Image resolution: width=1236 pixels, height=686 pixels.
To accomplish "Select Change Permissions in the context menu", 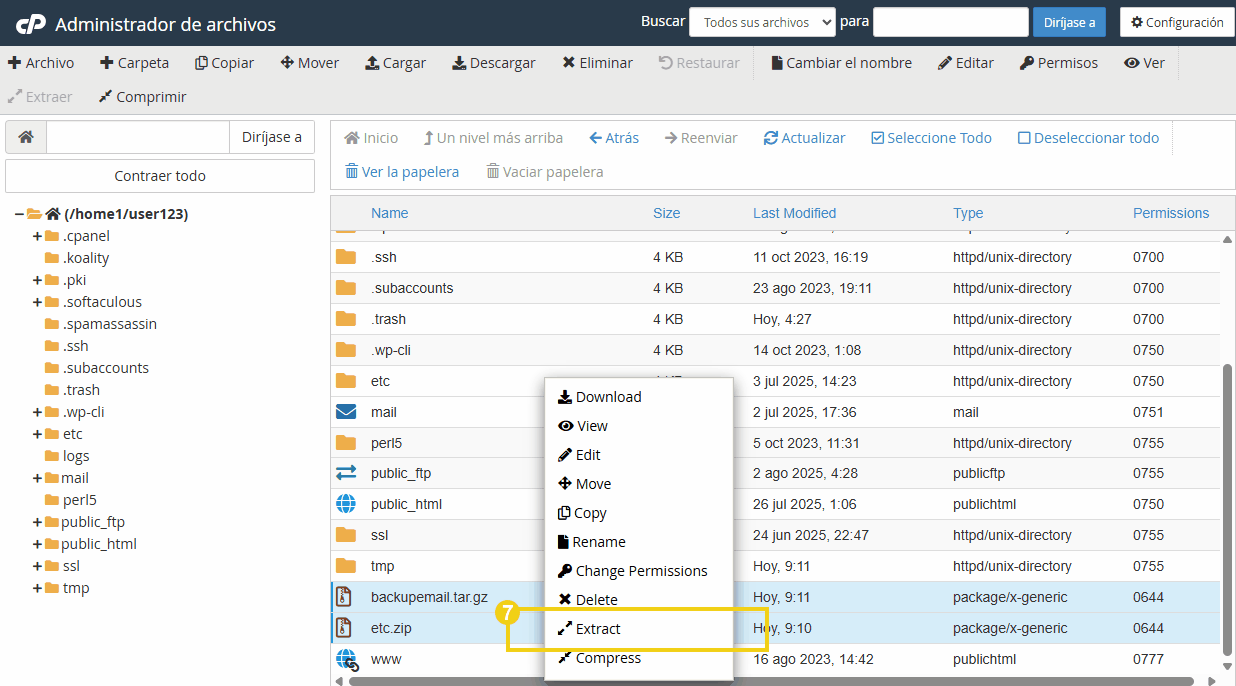I will coord(633,570).
